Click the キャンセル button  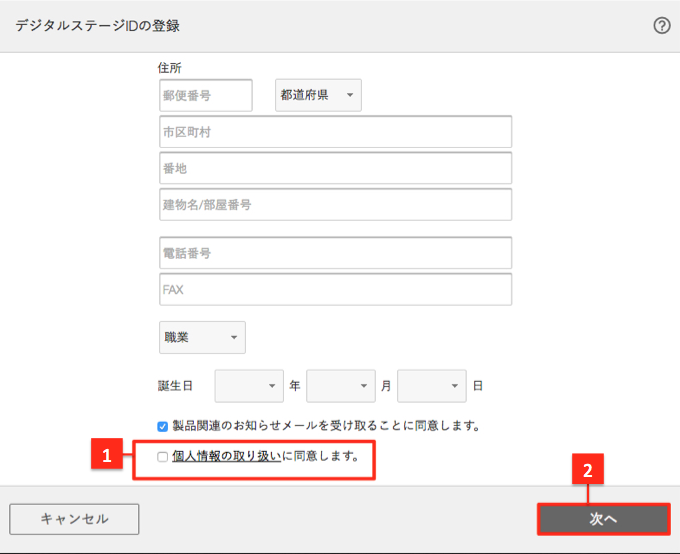click(74, 519)
